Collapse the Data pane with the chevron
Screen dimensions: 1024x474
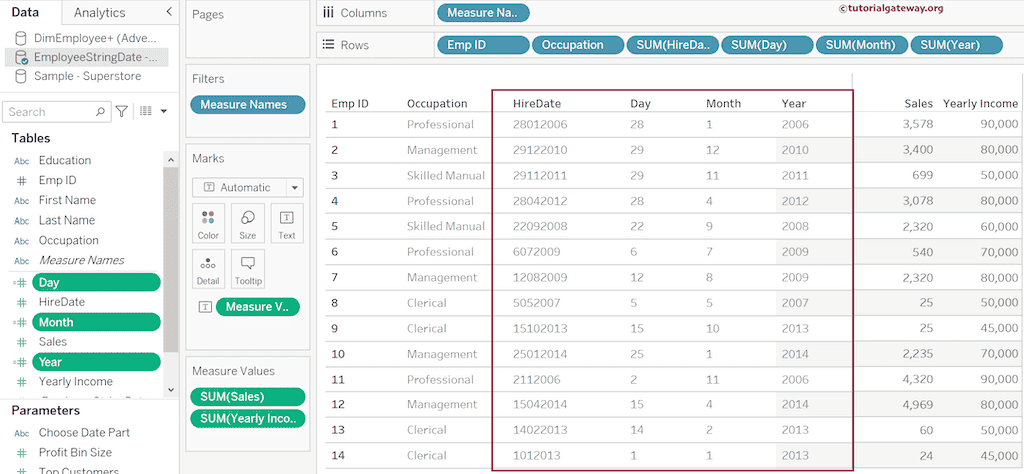[x=169, y=12]
